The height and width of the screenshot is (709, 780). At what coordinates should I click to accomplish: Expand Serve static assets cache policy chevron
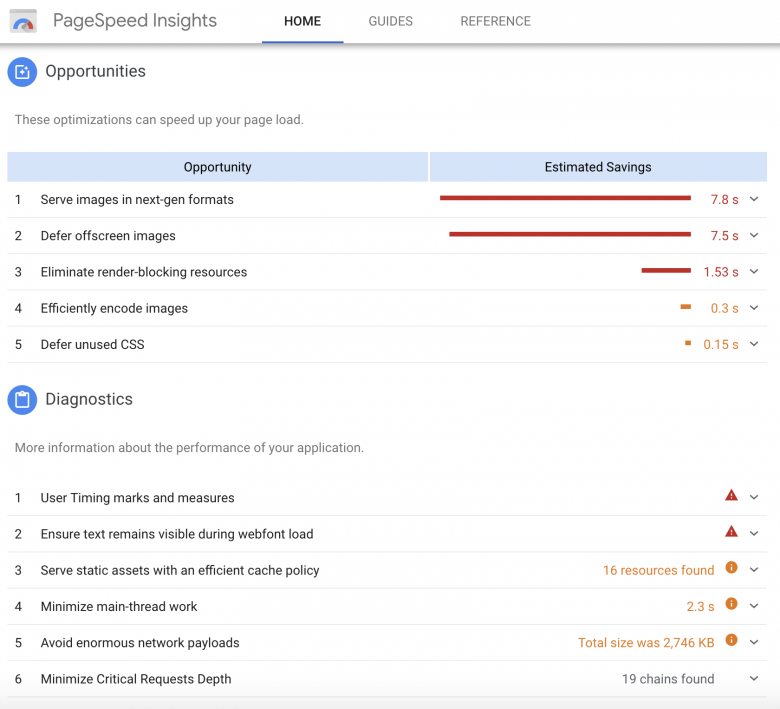tap(754, 570)
